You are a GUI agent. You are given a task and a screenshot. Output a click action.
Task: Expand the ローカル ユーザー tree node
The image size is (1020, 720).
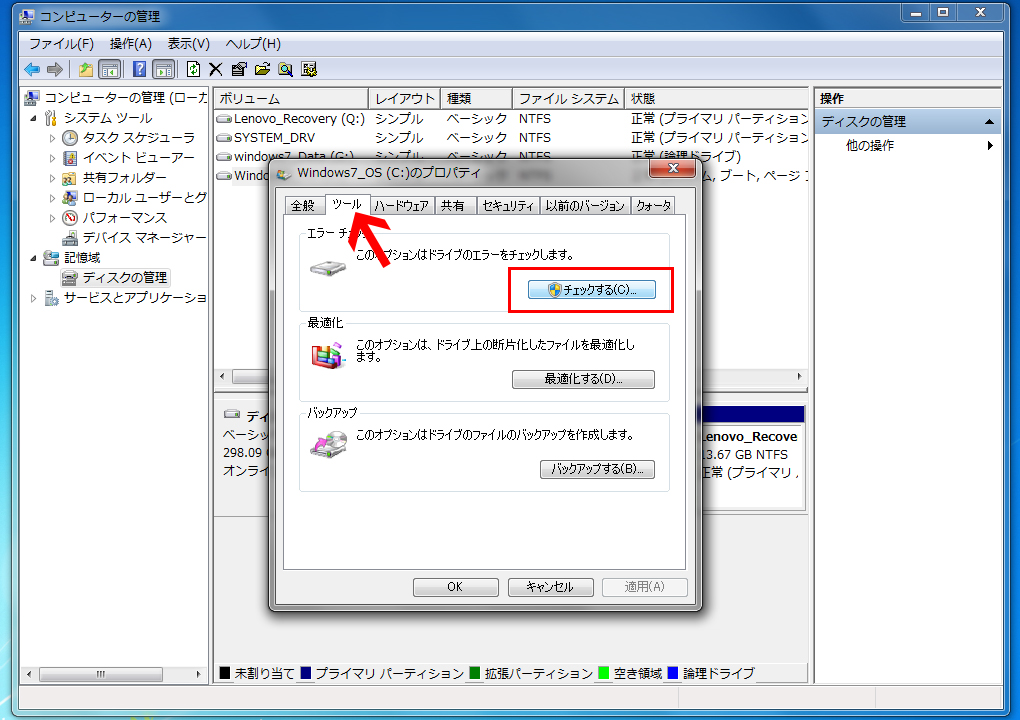coord(53,198)
